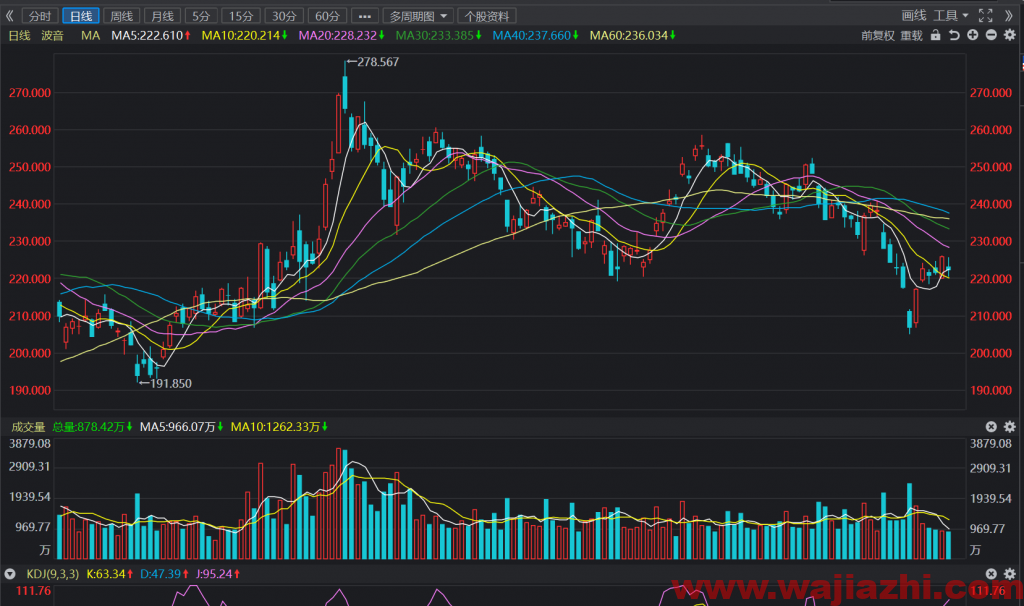The height and width of the screenshot is (606, 1024).
Task: Collapse KDJ panel dropdown arrow
Action: pos(10,574)
